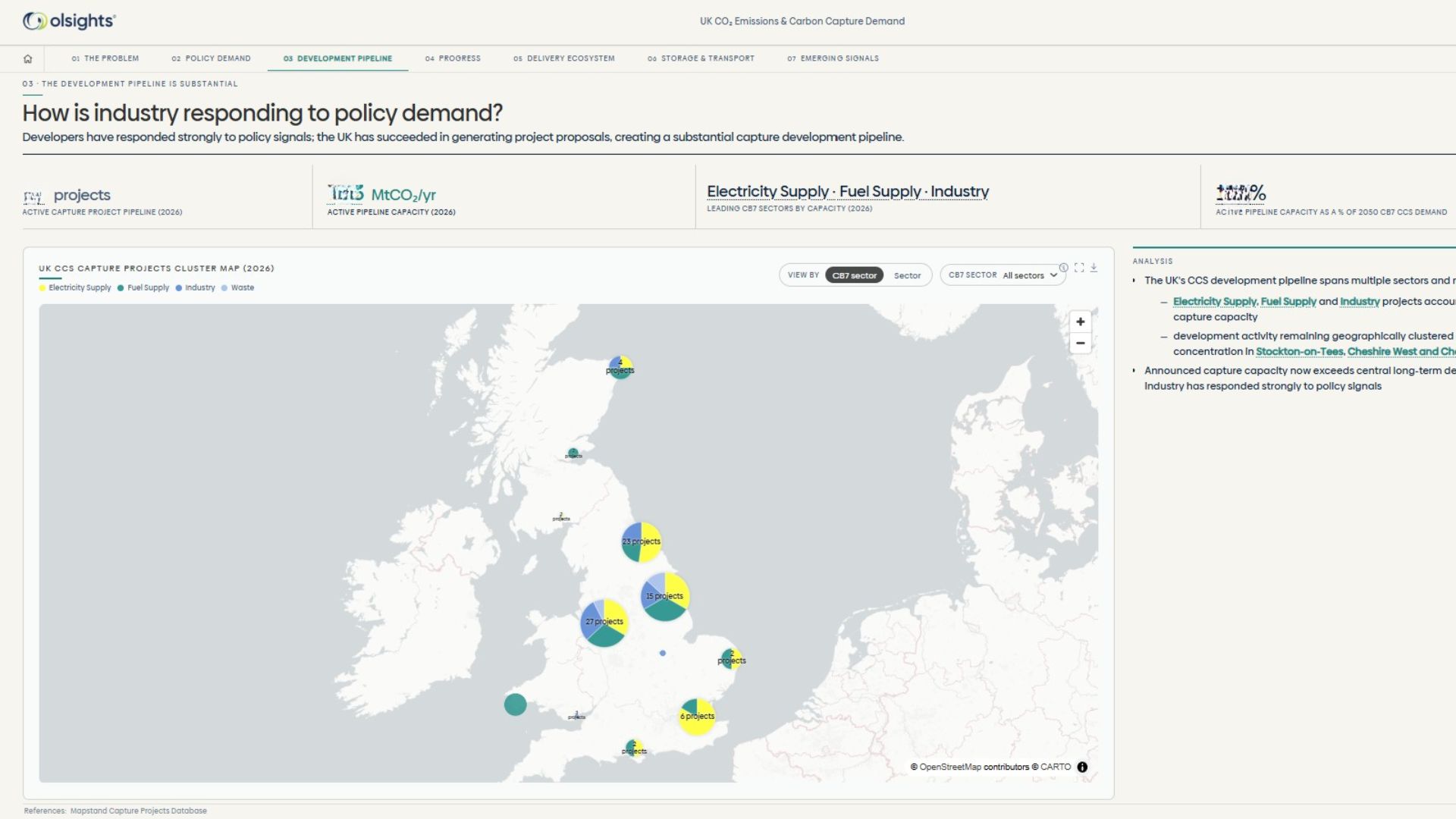Go to 05 Delivery Ecosystem tab
This screenshot has width=1456, height=819.
[564, 58]
